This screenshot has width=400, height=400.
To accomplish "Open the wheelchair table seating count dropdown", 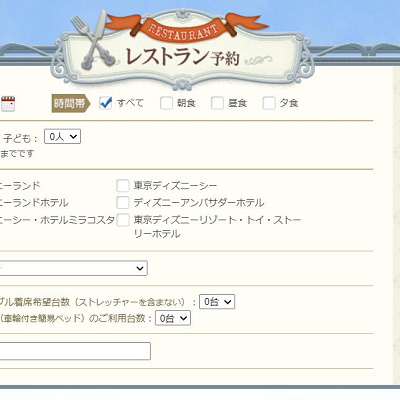I will point(217,302).
